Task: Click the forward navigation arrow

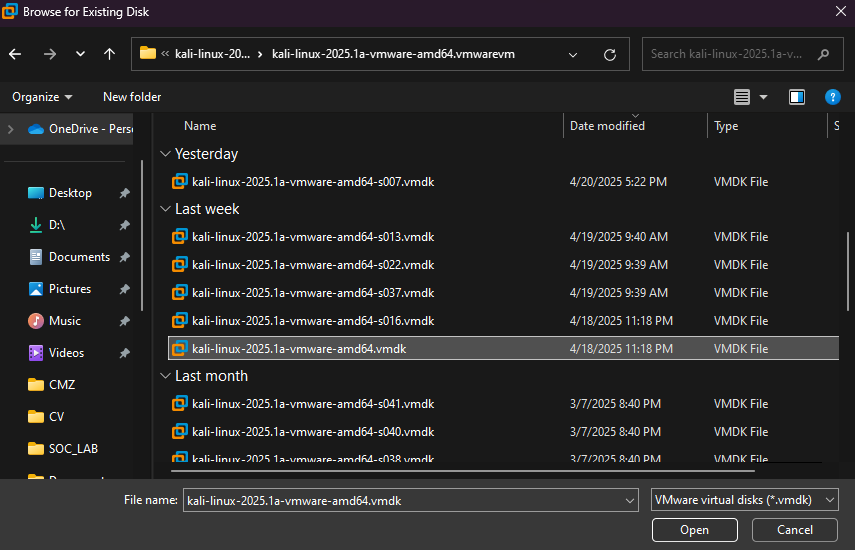Action: 50,54
